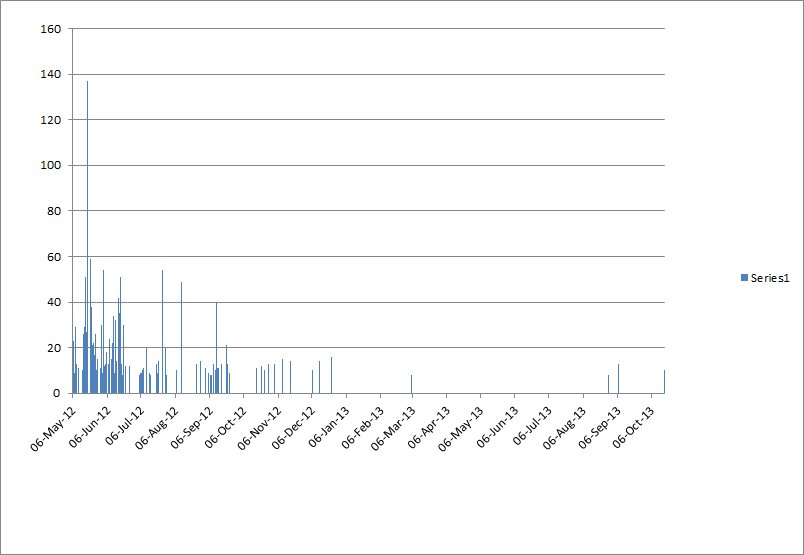Click the 06-Aug-12 date axis label
Image resolution: width=804 pixels, height=555 pixels.
click(157, 428)
